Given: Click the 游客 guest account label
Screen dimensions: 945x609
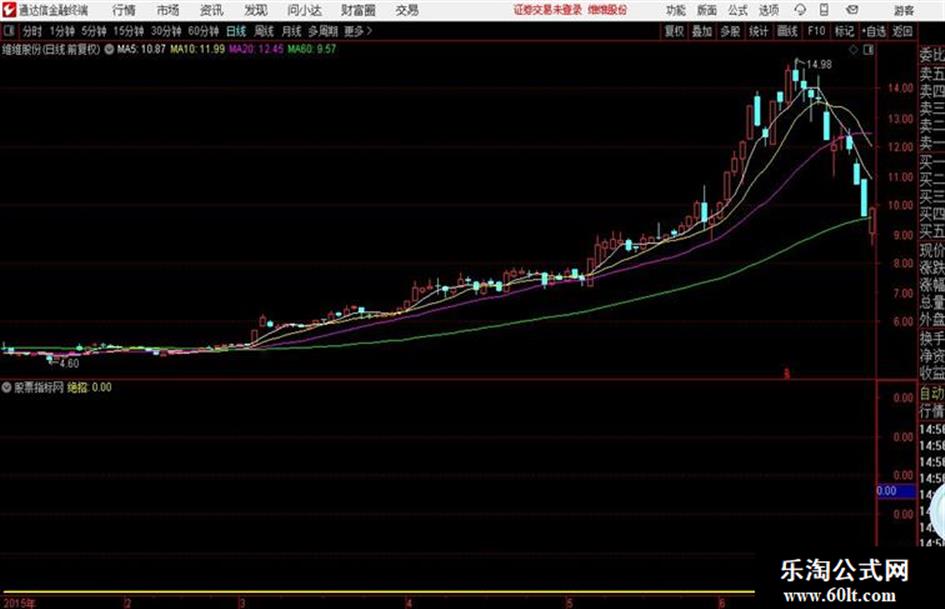Looking at the screenshot, I should (904, 10).
